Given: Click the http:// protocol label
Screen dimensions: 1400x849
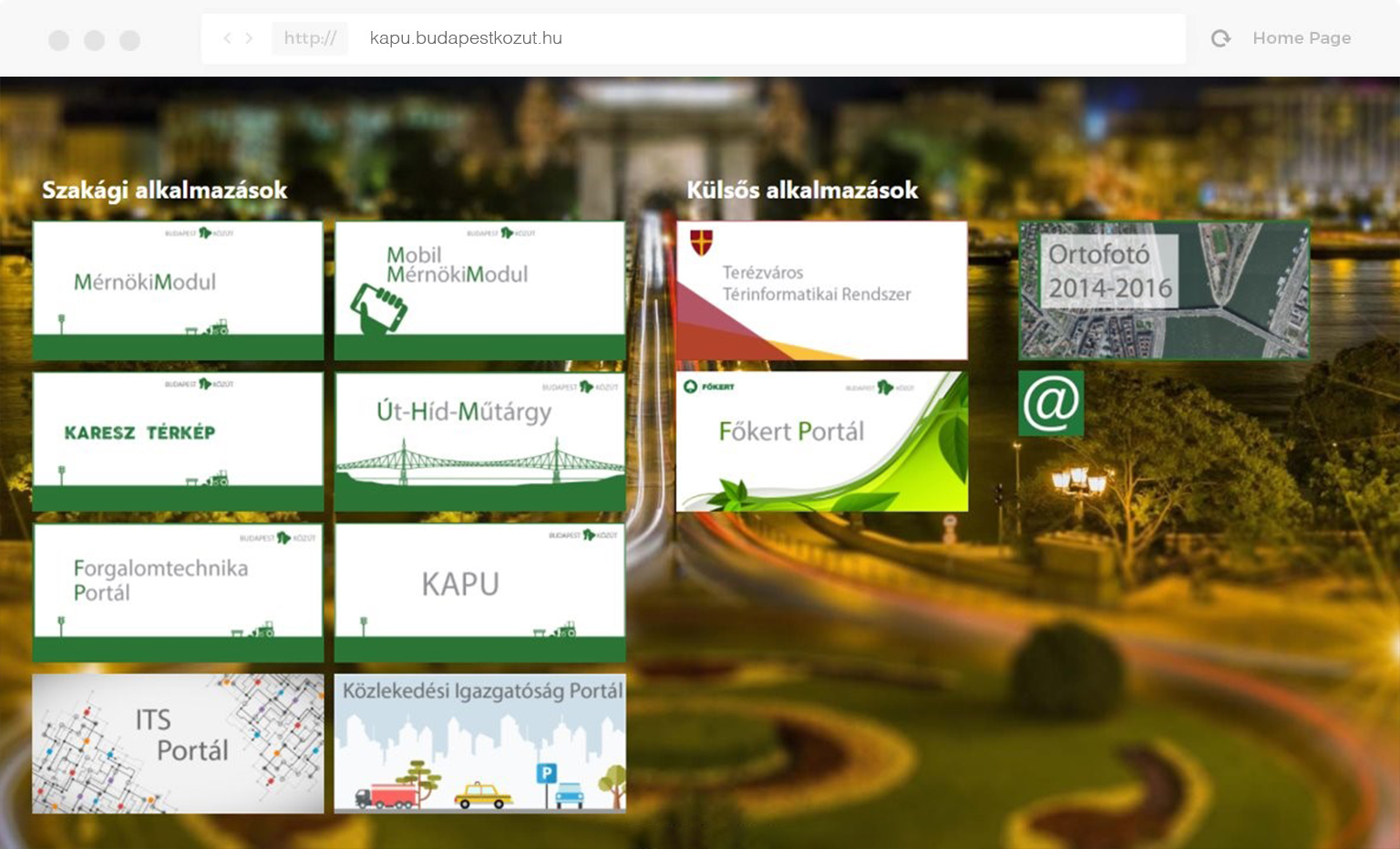Looking at the screenshot, I should pos(310,38).
